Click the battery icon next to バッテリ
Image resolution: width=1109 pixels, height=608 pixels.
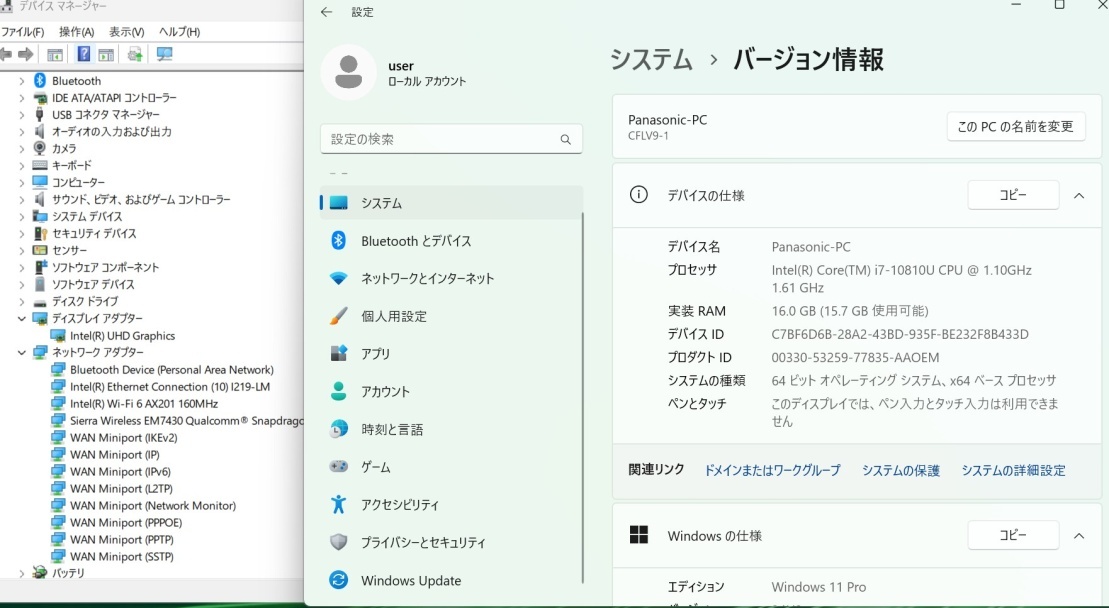(x=40, y=573)
